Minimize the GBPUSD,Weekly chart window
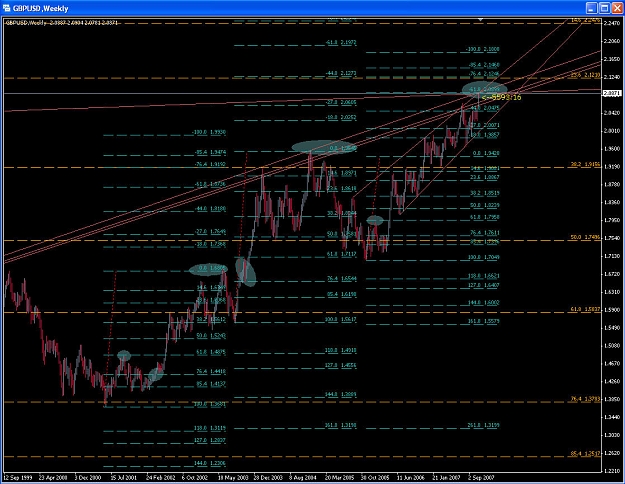 point(592,8)
